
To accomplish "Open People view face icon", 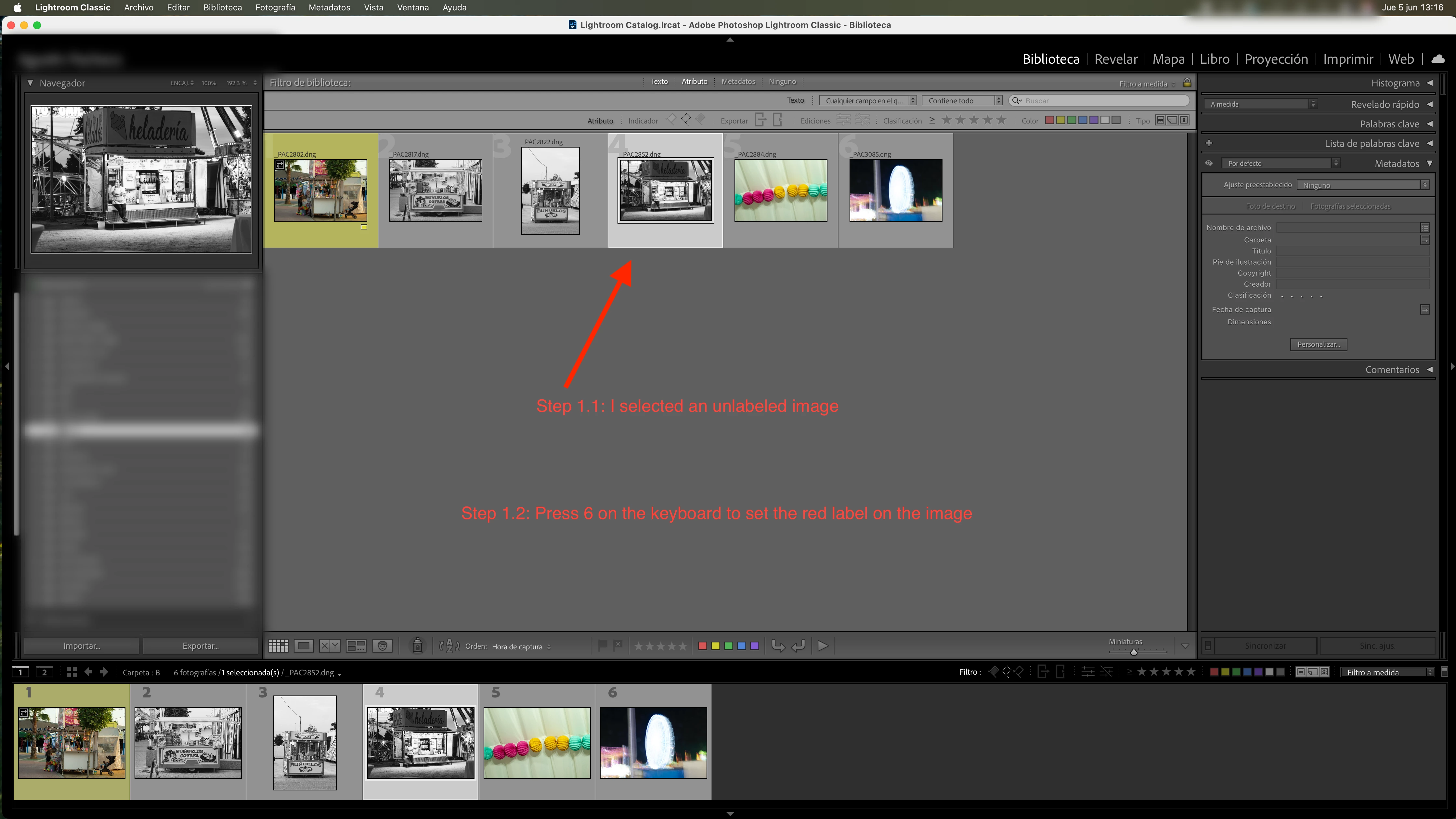I will pos(383,645).
